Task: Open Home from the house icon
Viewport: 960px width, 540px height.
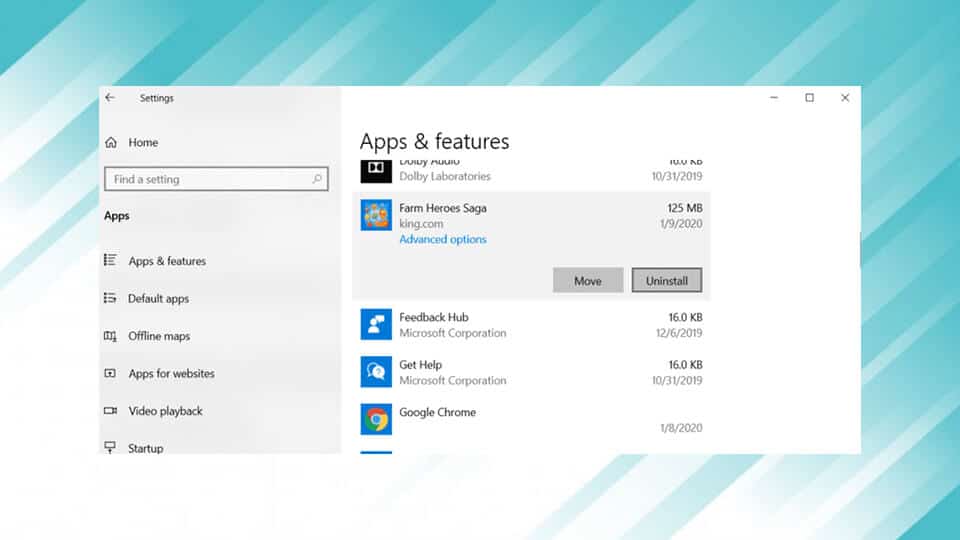Action: point(111,142)
